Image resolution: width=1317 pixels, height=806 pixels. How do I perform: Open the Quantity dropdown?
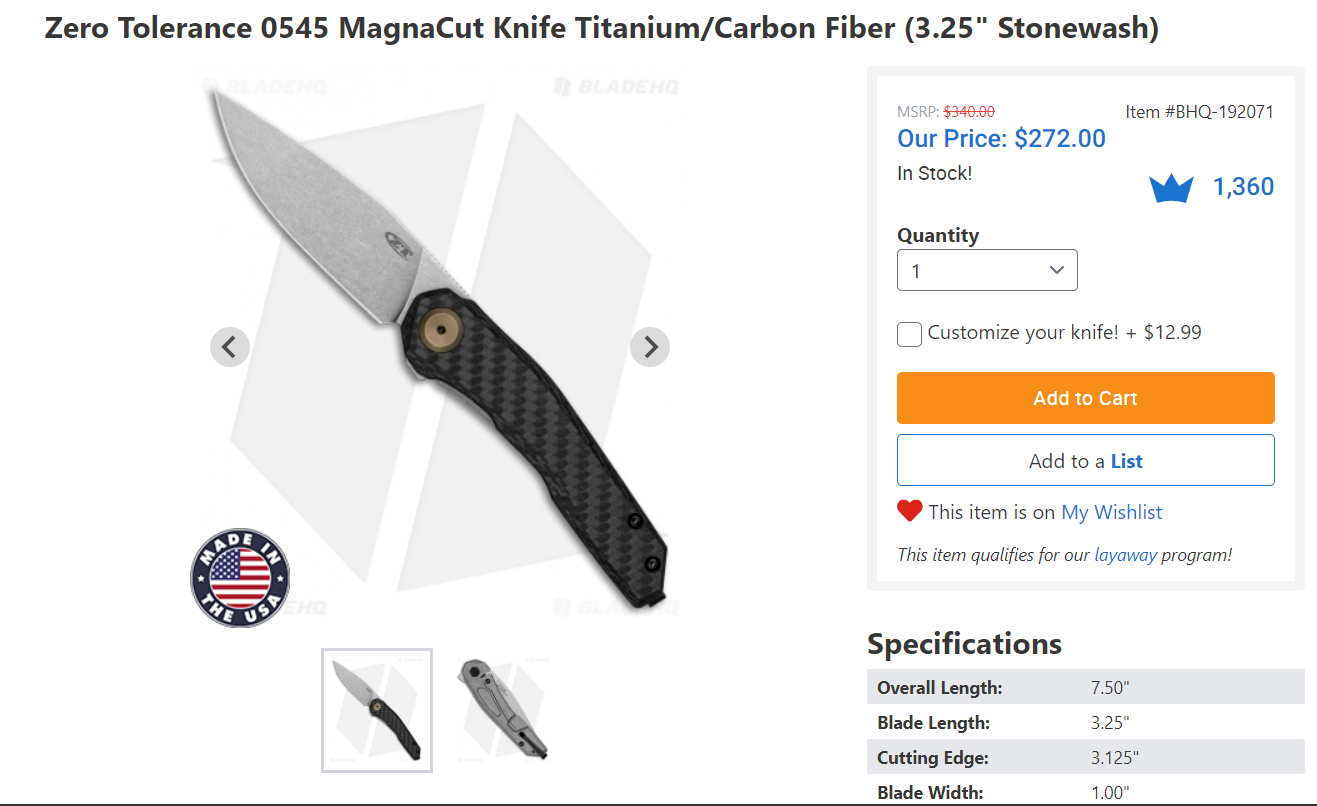coord(987,270)
